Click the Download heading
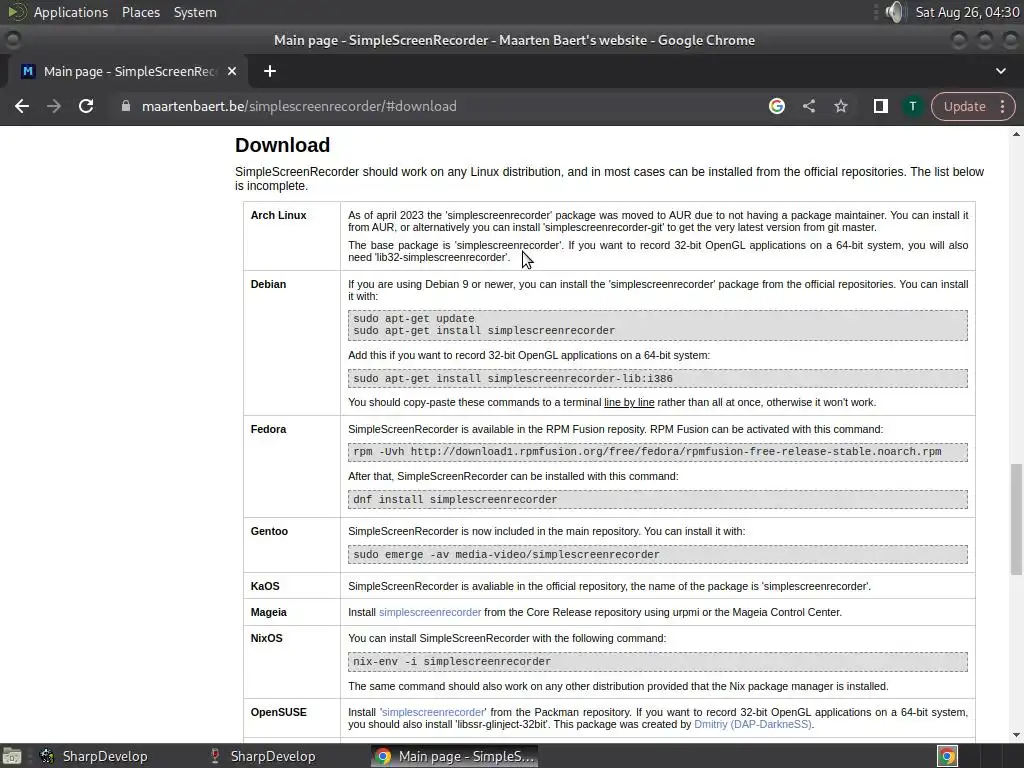Screen dimensions: 1024x768 (x=282, y=145)
